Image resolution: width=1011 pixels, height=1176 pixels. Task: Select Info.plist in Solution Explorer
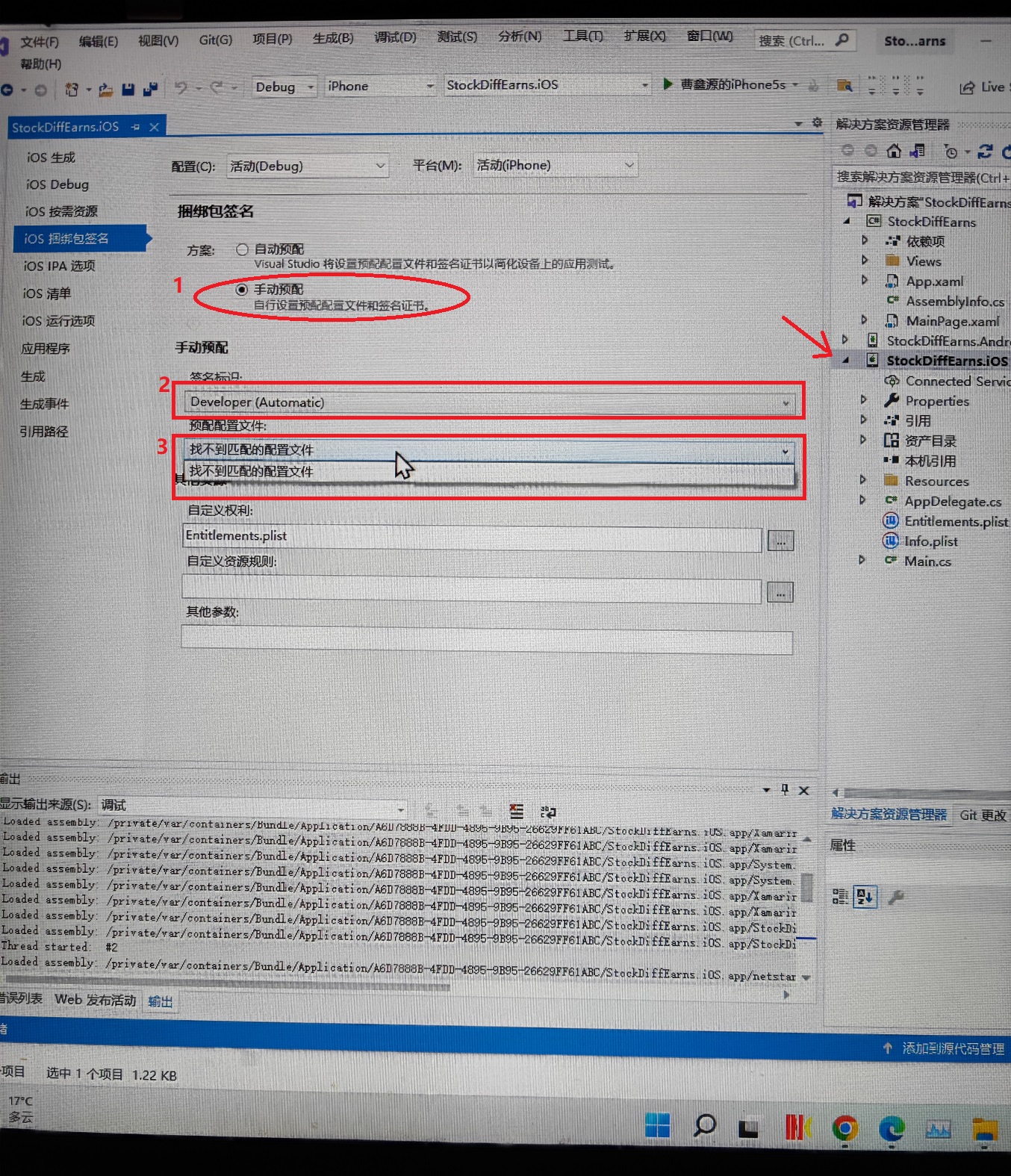930,541
